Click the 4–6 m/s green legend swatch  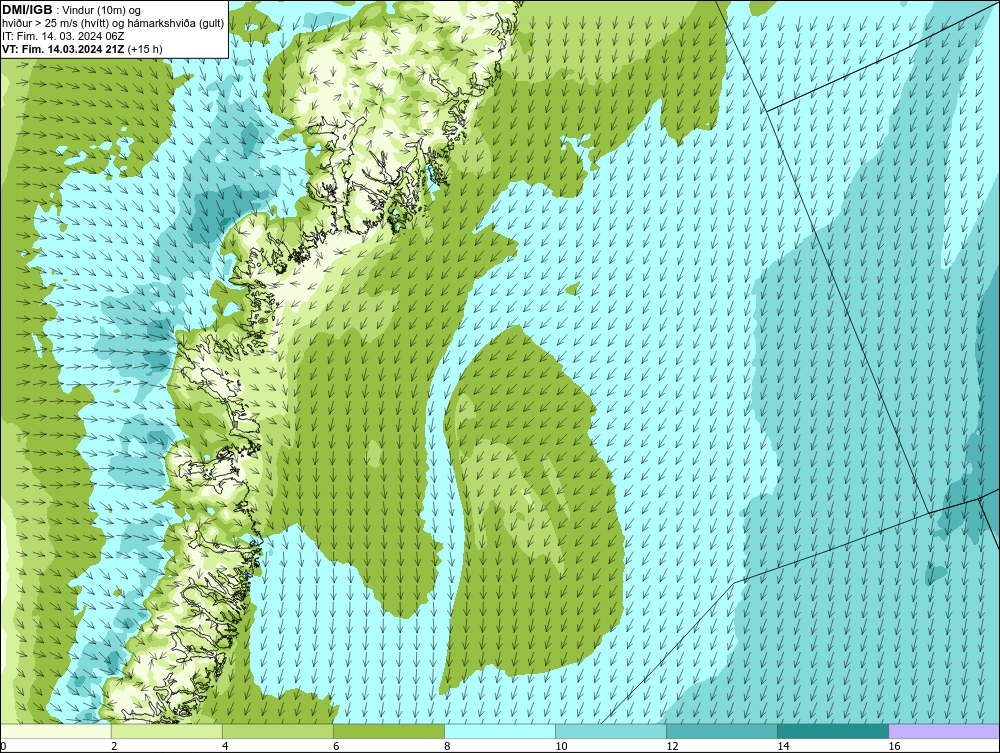click(x=277, y=731)
